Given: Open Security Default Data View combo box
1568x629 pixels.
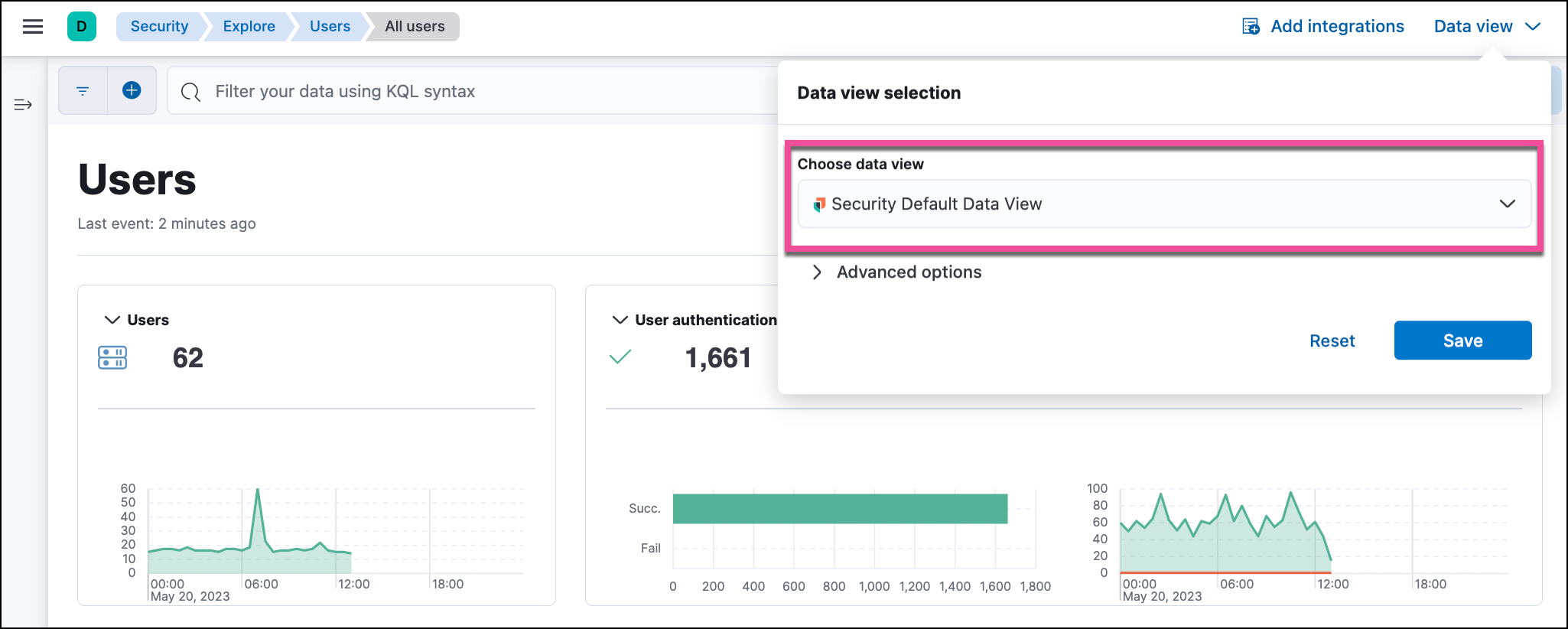Looking at the screenshot, I should click(x=1163, y=204).
